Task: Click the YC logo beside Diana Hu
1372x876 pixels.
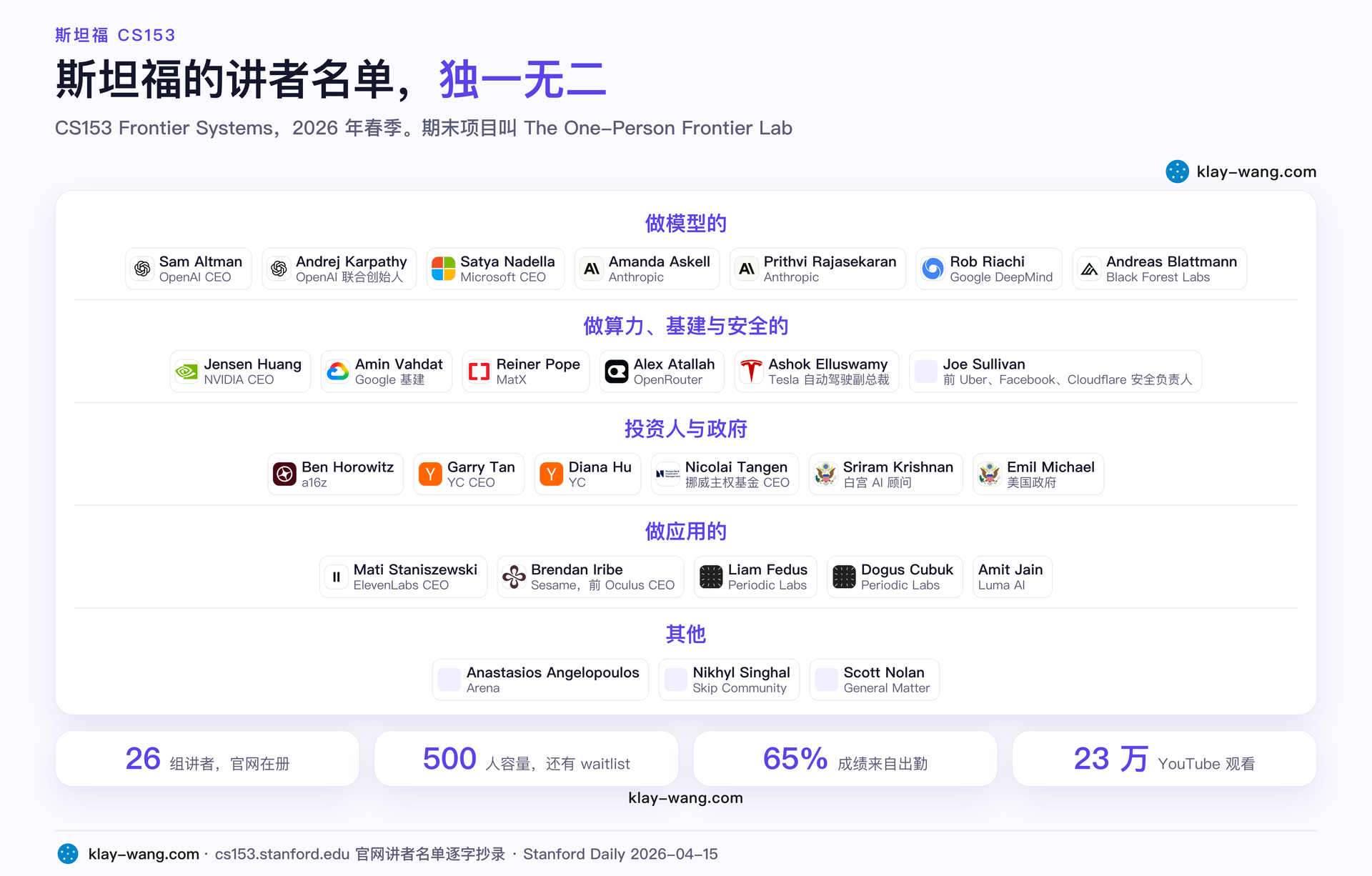Action: 552,474
